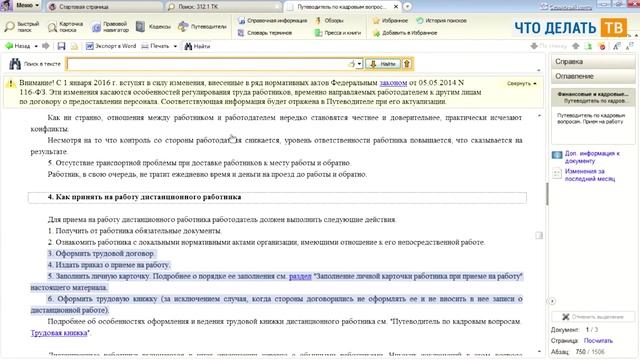Screen dimensions: 640x360
Task: Open Карточка поиска search card
Action: click(x=65, y=27)
